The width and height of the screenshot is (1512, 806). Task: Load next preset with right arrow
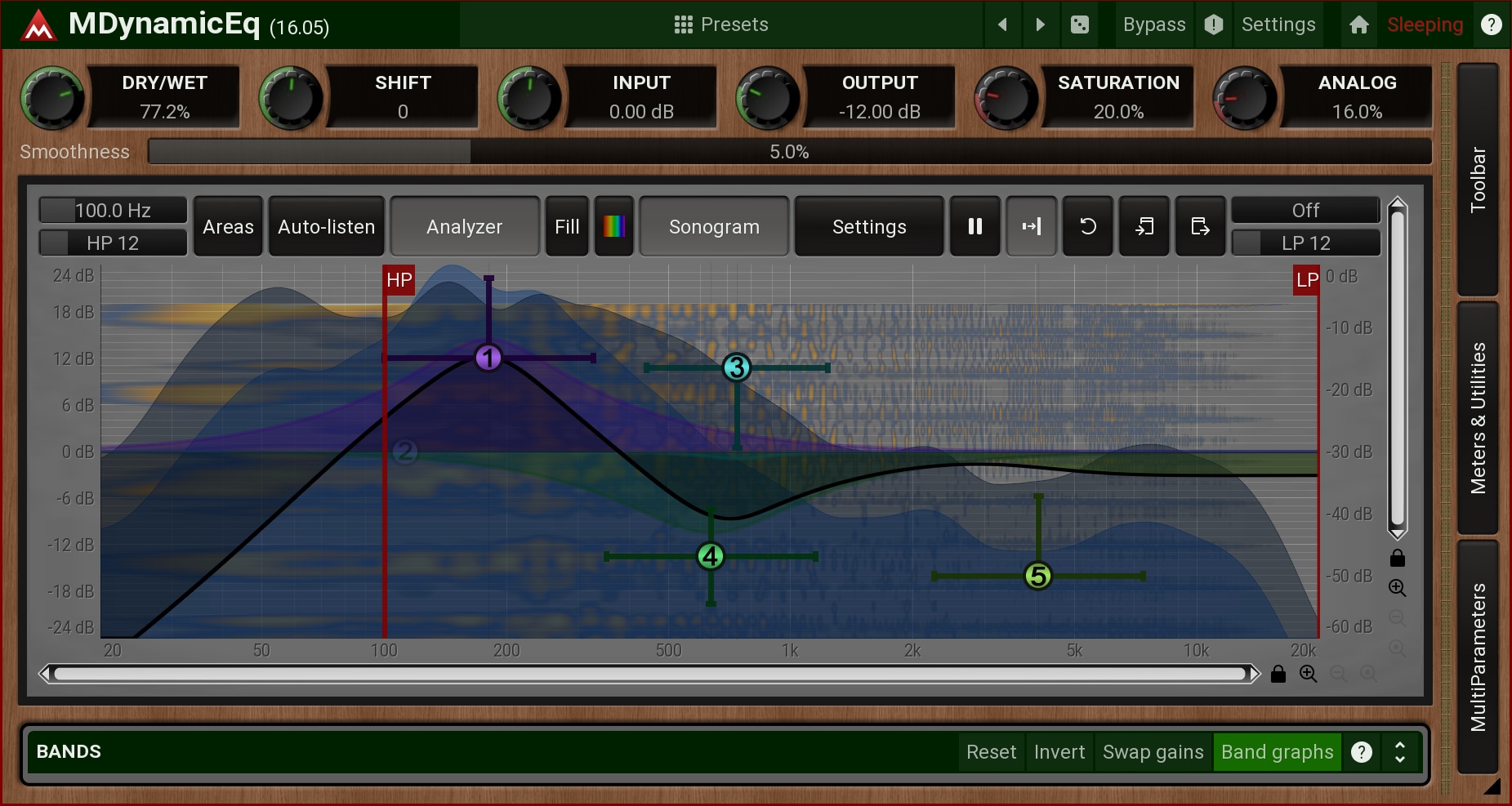pyautogui.click(x=1040, y=24)
